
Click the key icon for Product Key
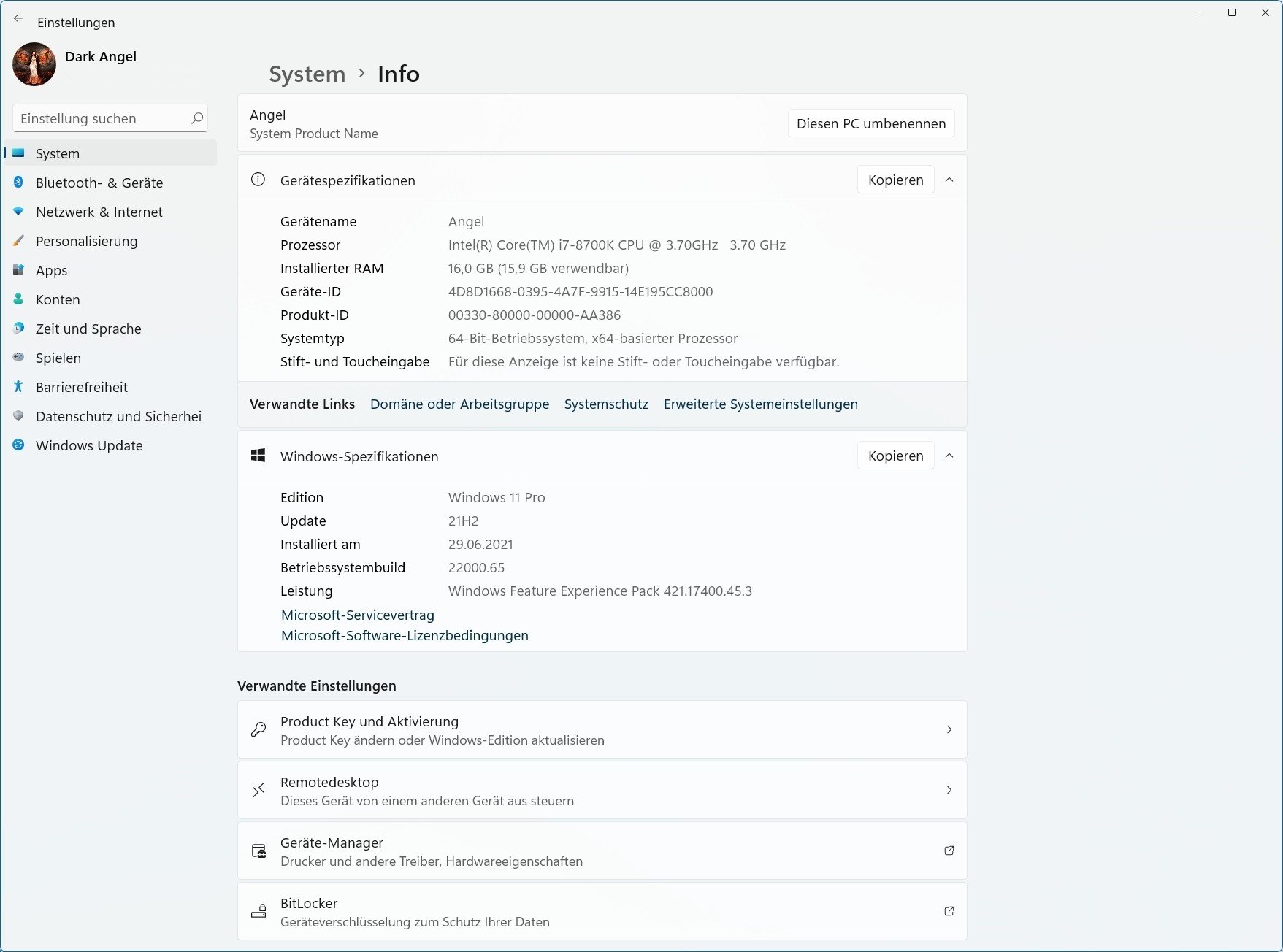pyautogui.click(x=258, y=729)
